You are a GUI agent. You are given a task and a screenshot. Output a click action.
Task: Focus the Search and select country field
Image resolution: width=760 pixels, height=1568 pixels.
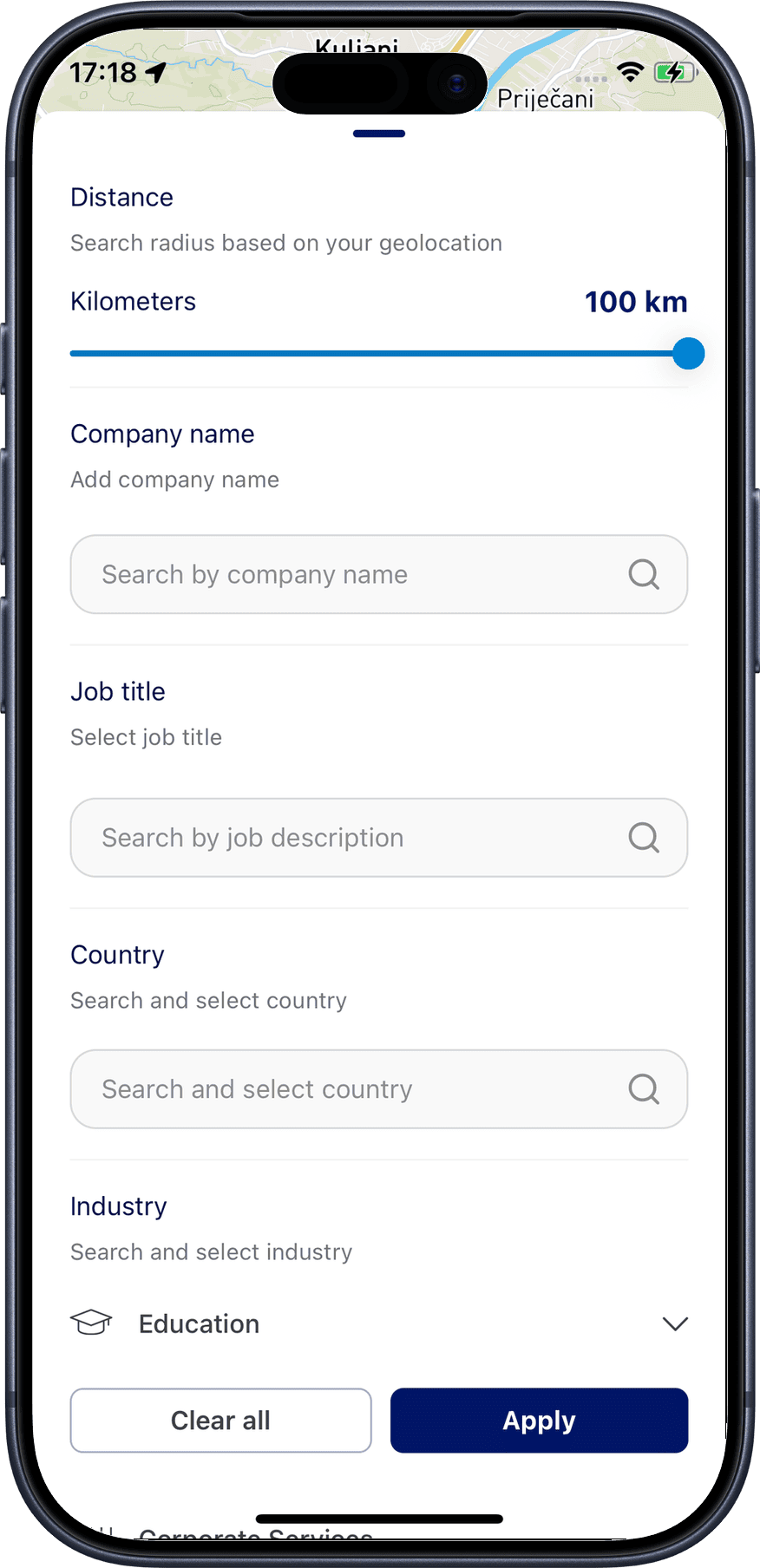[x=347, y=1089]
